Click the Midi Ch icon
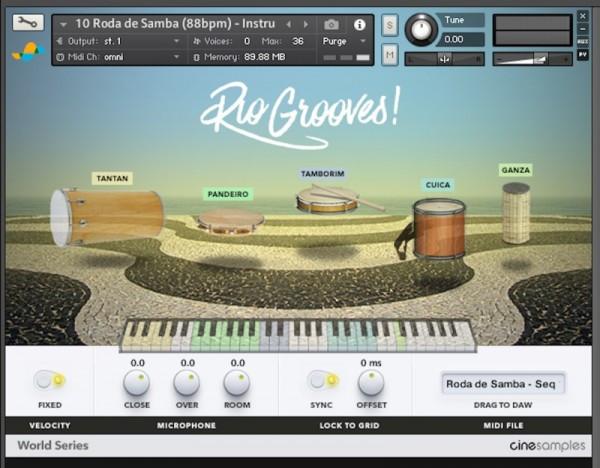The width and height of the screenshot is (600, 468). tap(60, 57)
